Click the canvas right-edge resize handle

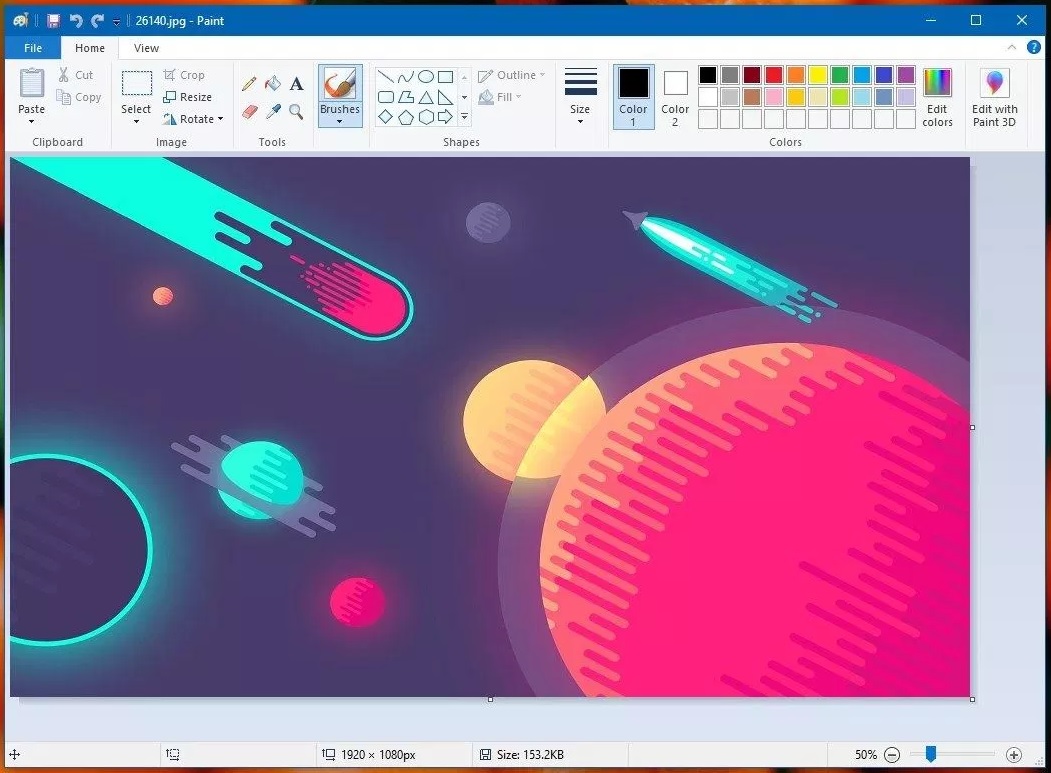[x=973, y=427]
